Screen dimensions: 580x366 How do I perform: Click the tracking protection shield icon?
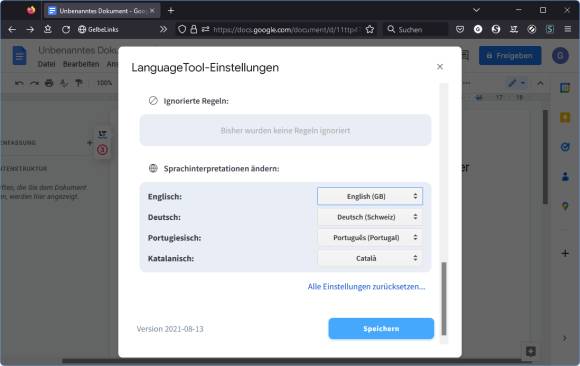tap(182, 29)
